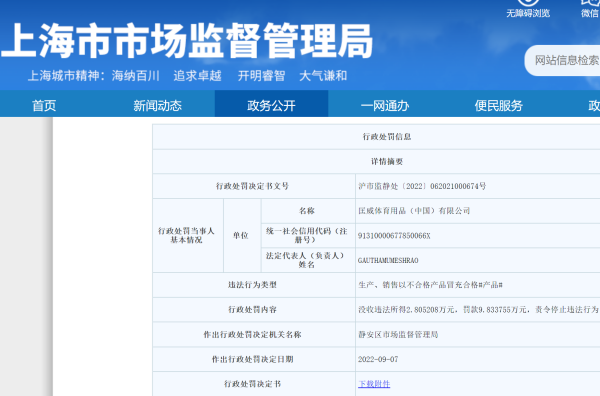Download the attachment via 下载附件 link
The width and height of the screenshot is (600, 396).
click(374, 383)
